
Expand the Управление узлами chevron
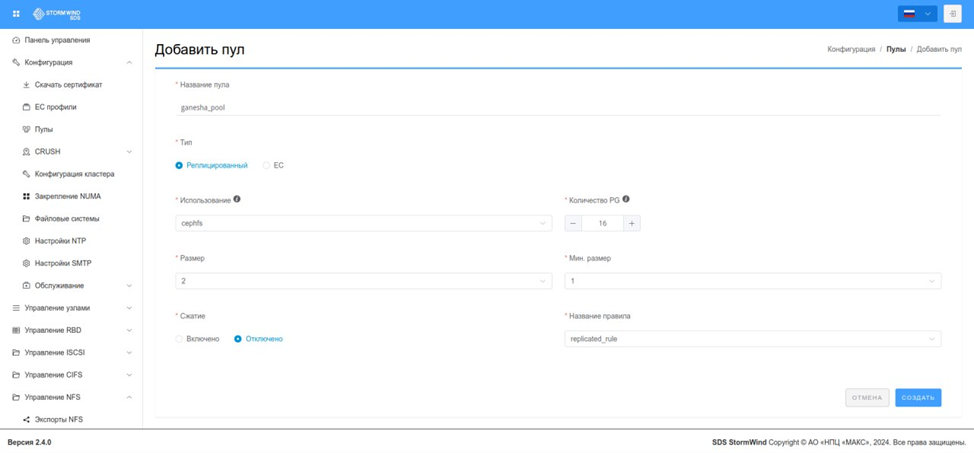(x=129, y=308)
